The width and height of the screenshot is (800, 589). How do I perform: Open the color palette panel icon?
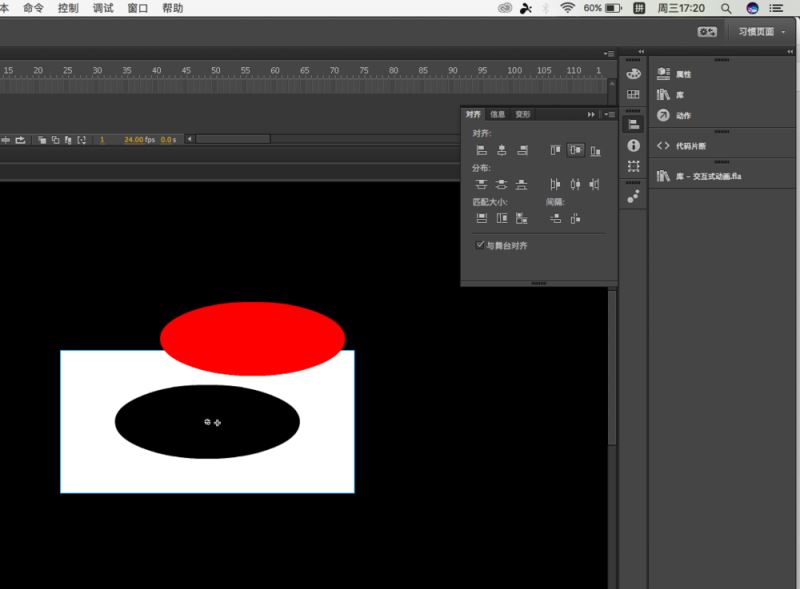point(633,74)
